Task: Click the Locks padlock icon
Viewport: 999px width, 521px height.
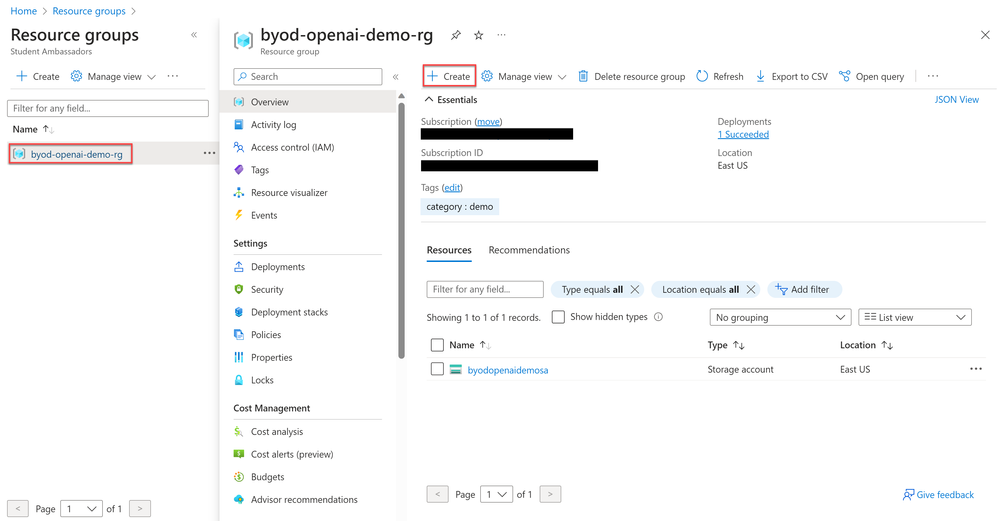Action: click(x=239, y=380)
